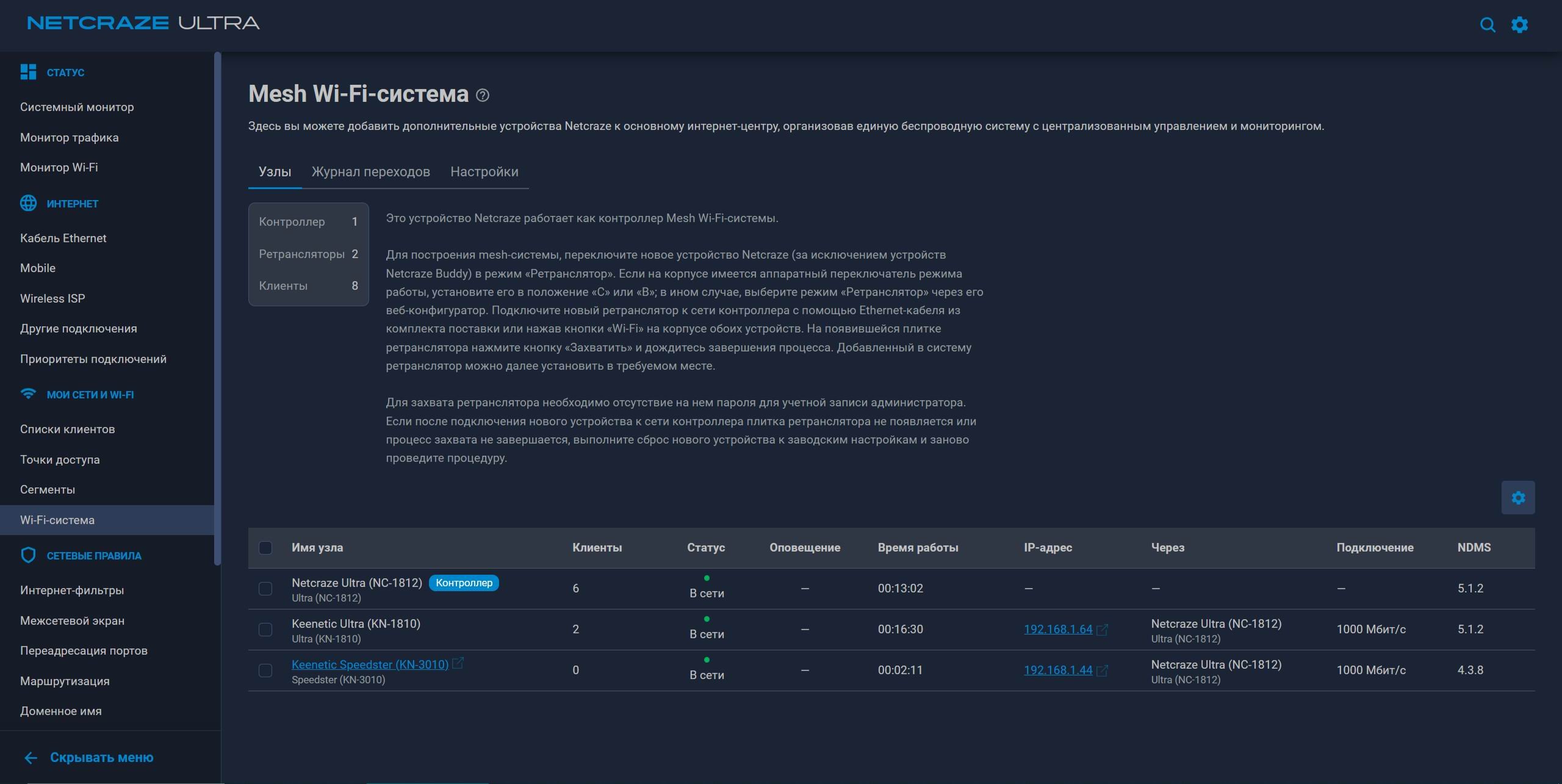Screen dimensions: 1562x784
Task: Click the sidebar vertical scrollbar
Action: [217, 309]
